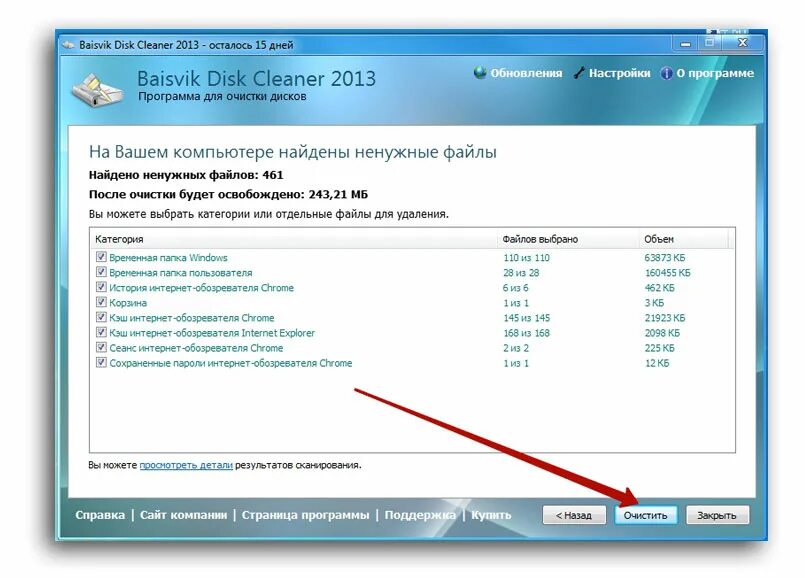Click the info icon next to О программе
Screen dimensions: 805x578
point(666,73)
